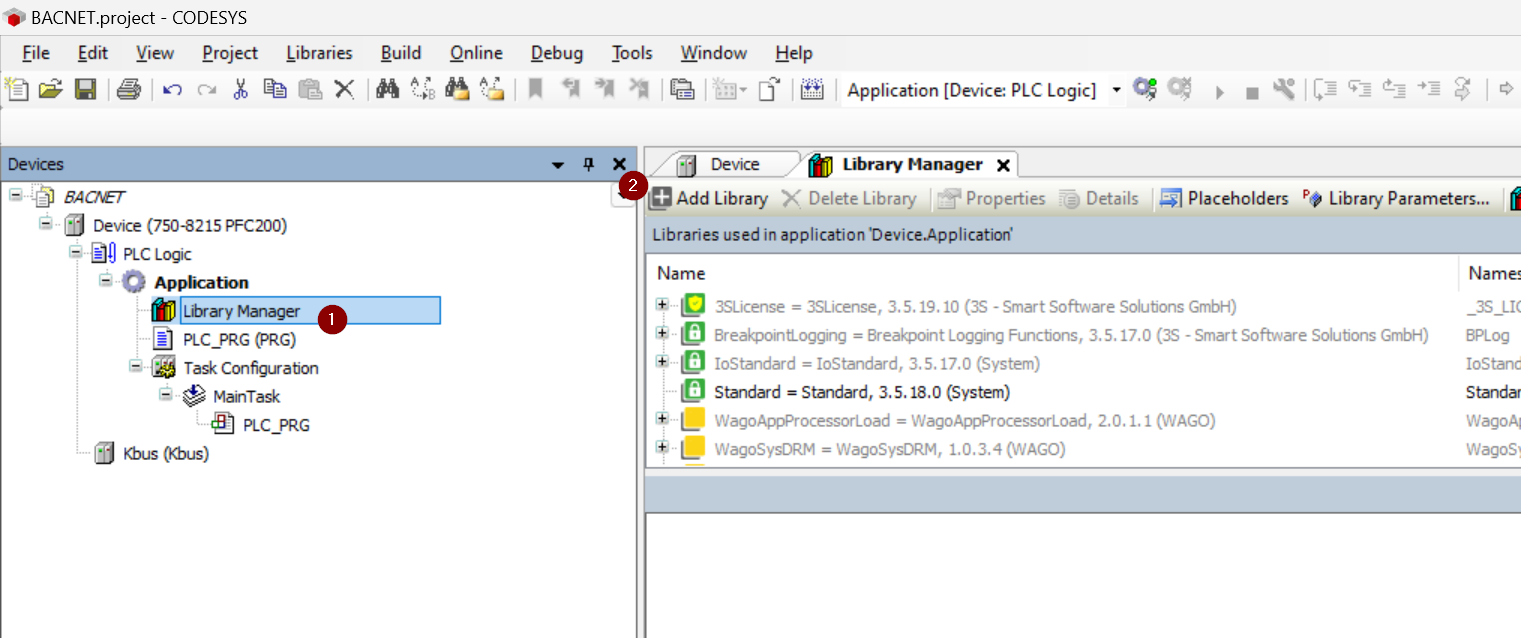Image resolution: width=1521 pixels, height=638 pixels.
Task: Select Kbus (Kbus) in the tree
Action: click(166, 453)
